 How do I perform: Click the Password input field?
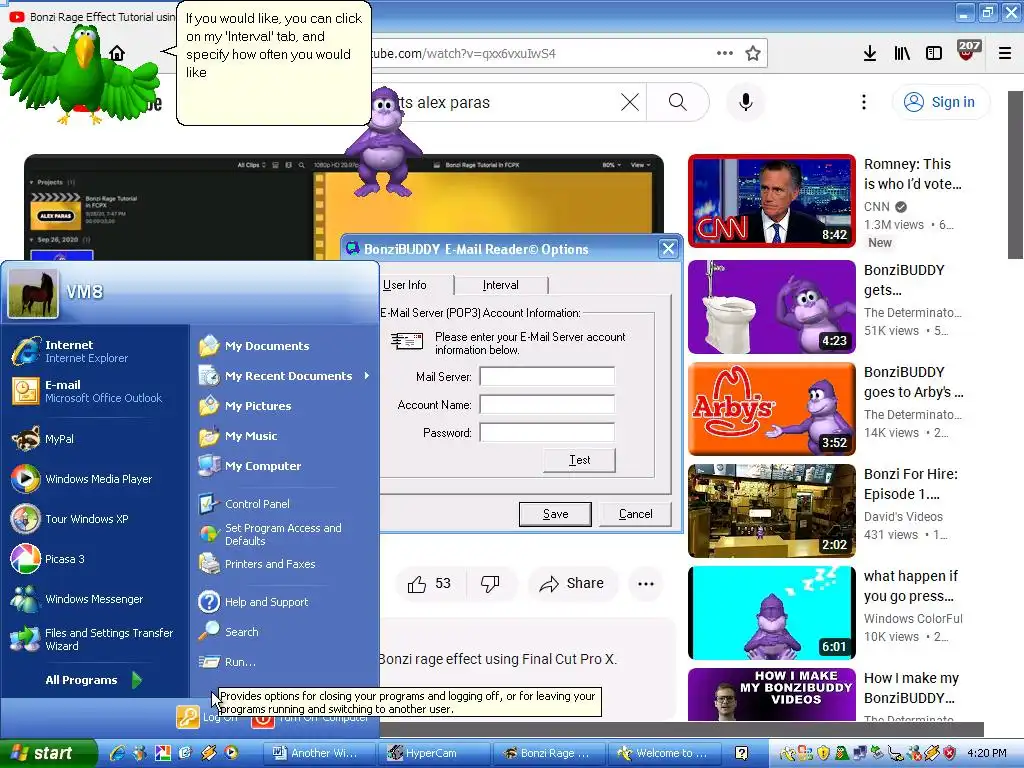pos(547,432)
